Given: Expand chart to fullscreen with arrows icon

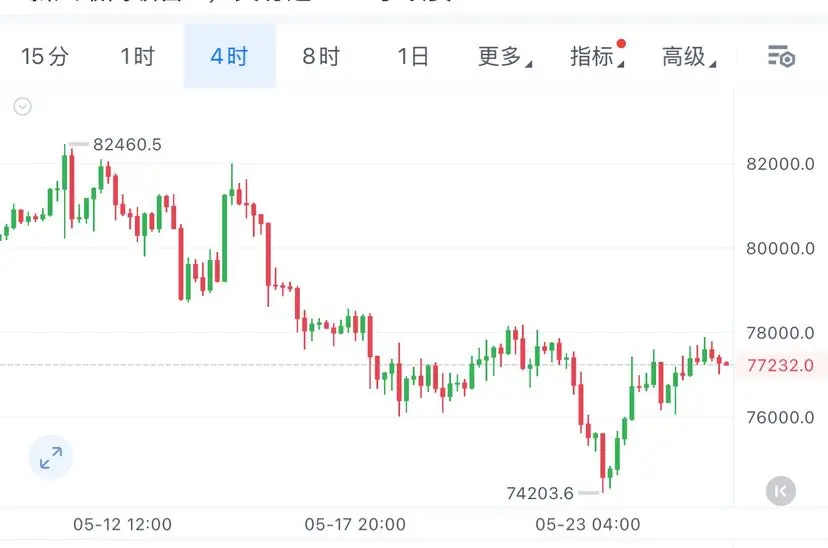Looking at the screenshot, I should pos(51,458).
